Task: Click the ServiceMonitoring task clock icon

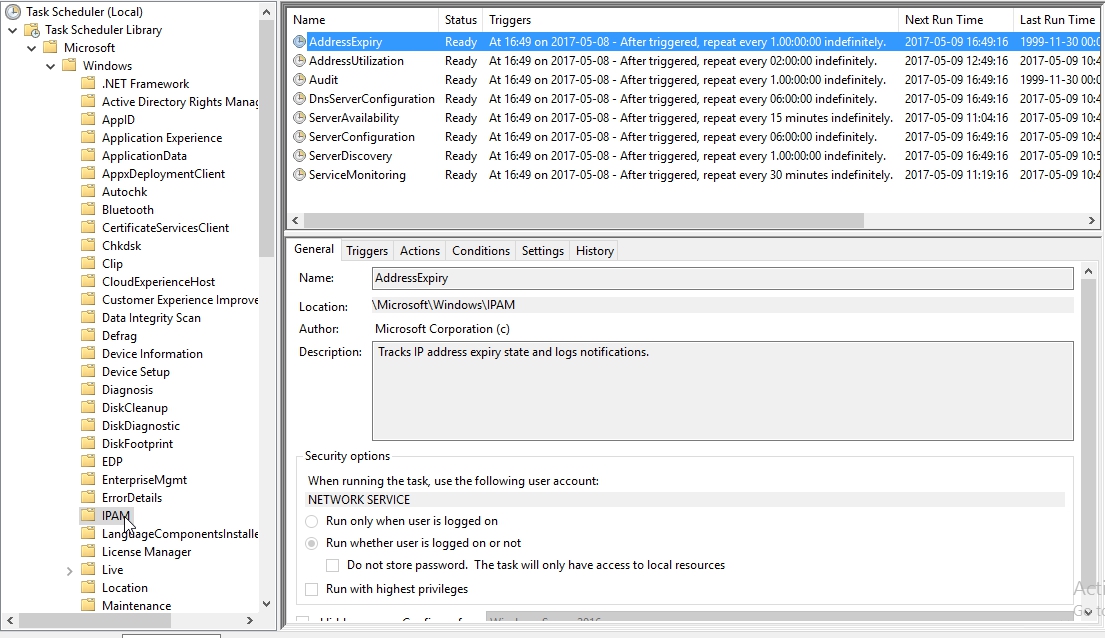Action: [x=299, y=175]
